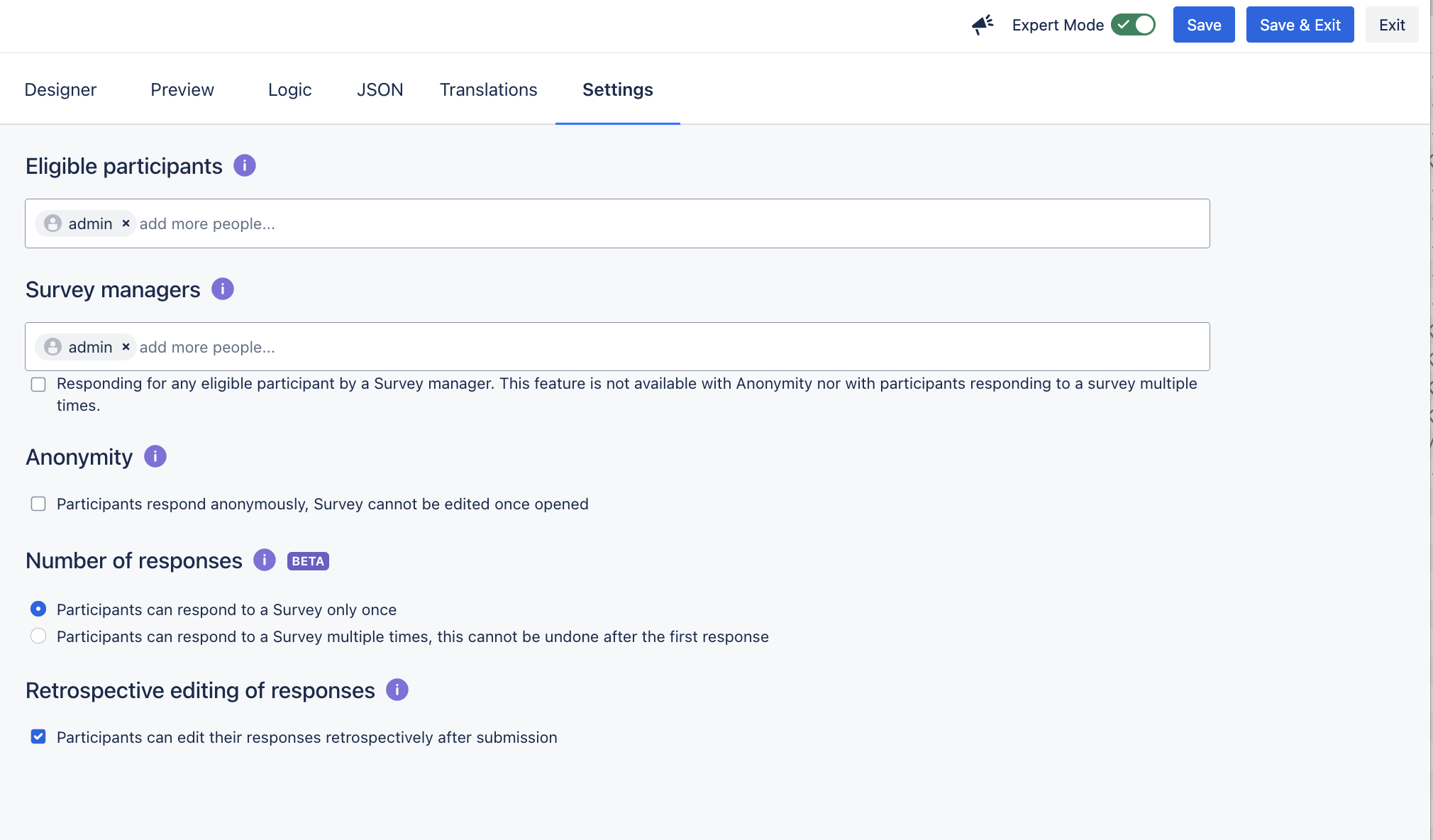Go to the Translations tab
Viewport: 1433px width, 840px height.
coord(488,89)
